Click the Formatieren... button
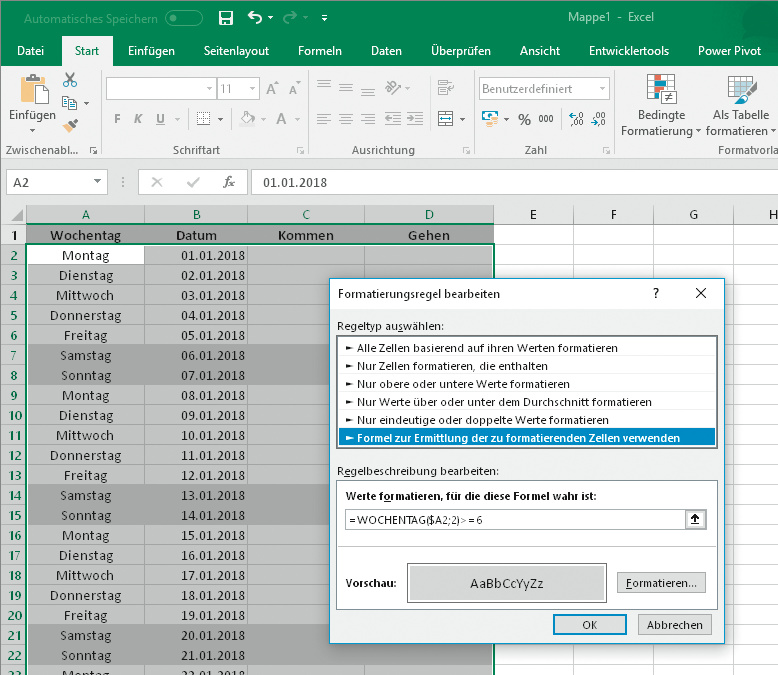The image size is (778, 675). pyautogui.click(x=661, y=583)
